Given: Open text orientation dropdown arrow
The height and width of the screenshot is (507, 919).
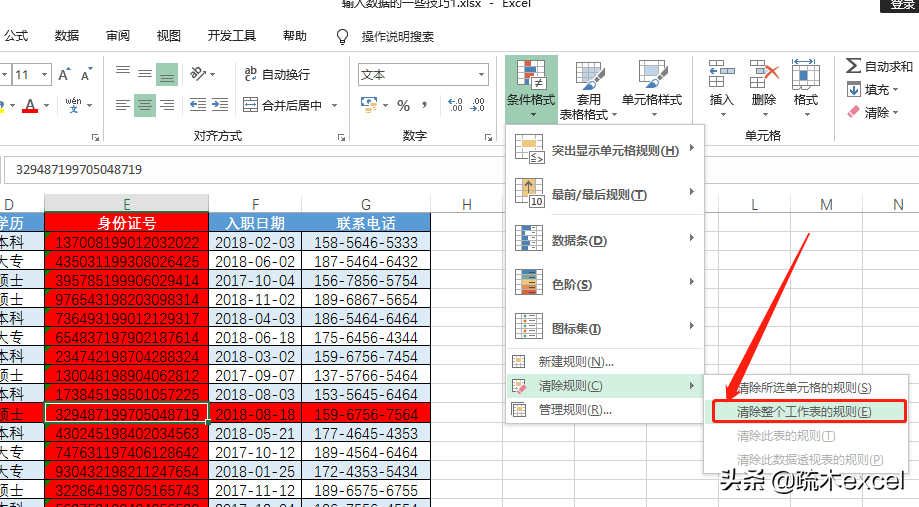Looking at the screenshot, I should (x=212, y=74).
